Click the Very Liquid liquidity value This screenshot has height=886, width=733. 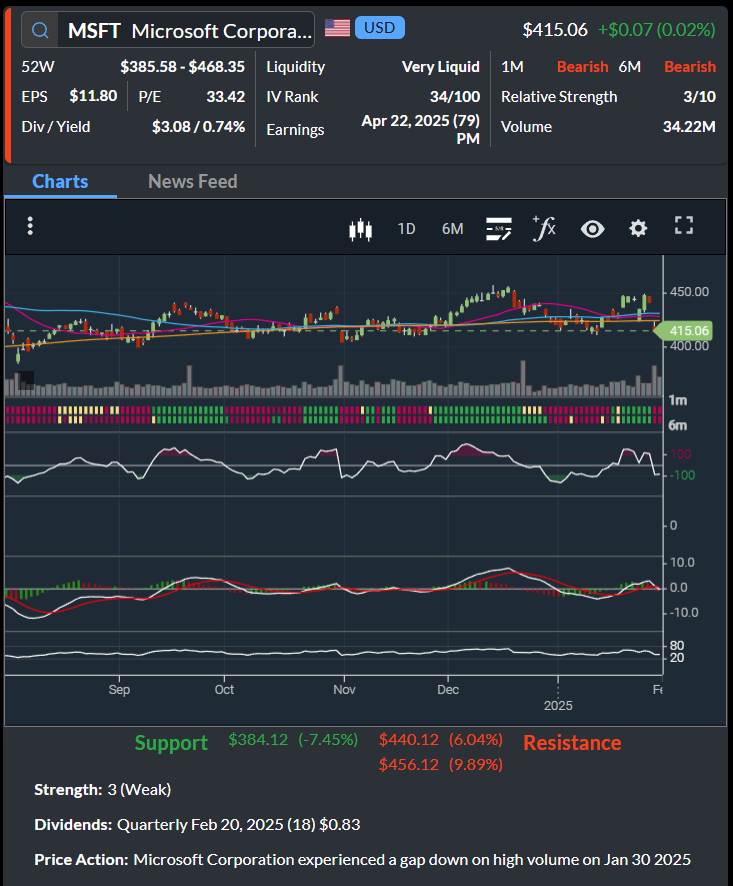441,67
